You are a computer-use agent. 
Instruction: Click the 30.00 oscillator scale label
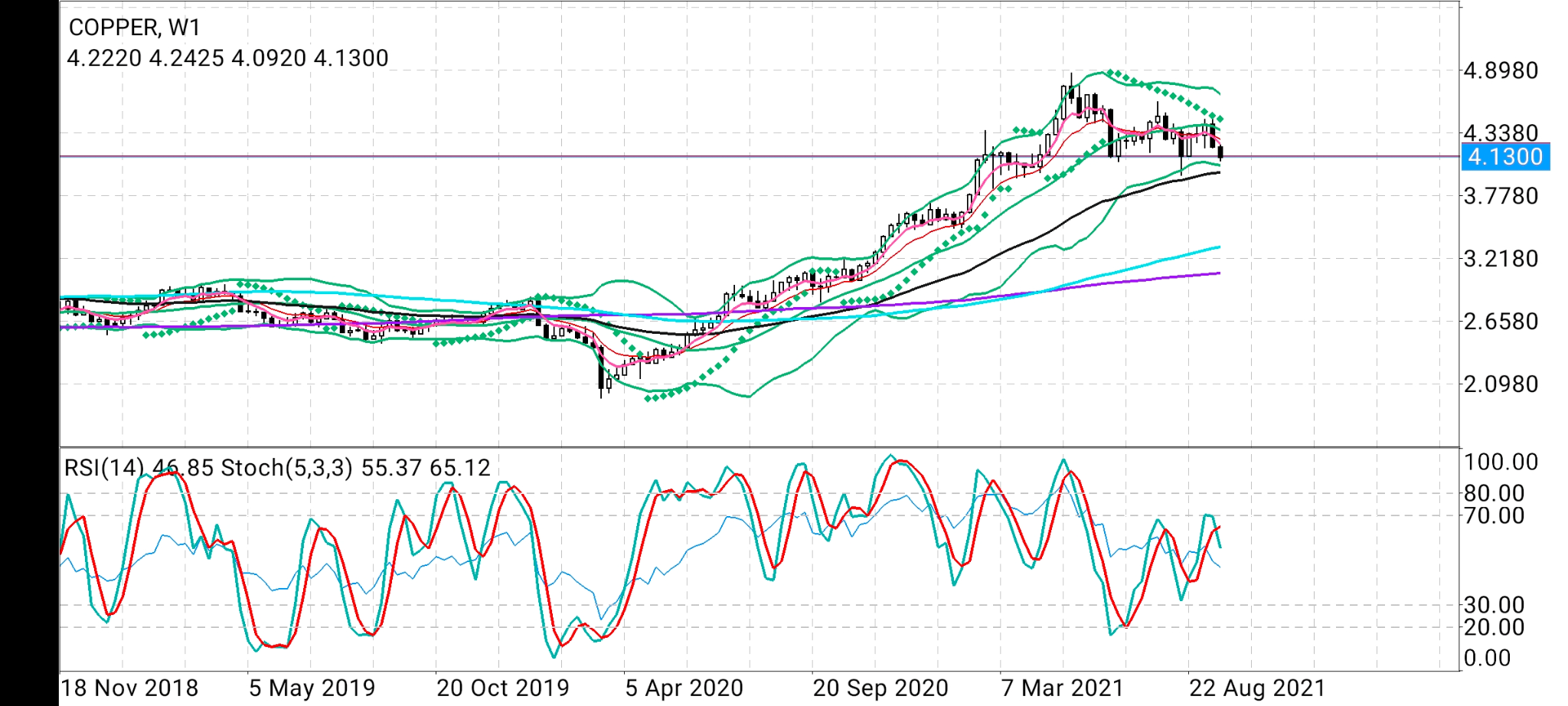(1494, 605)
